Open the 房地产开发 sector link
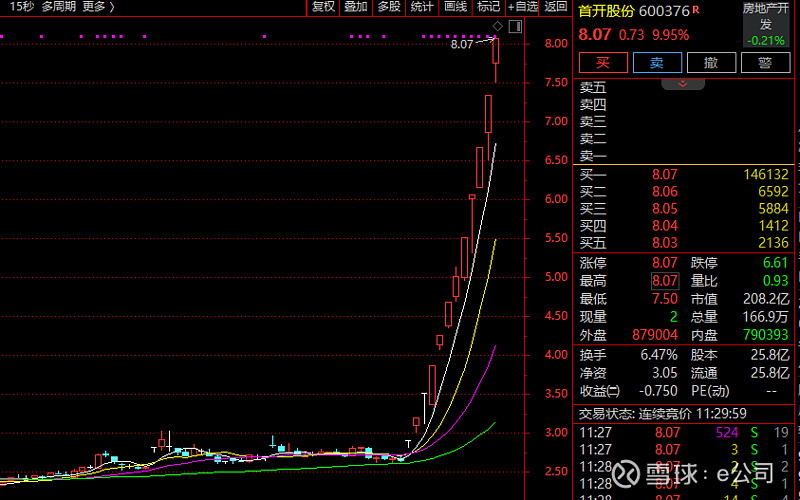Viewport: 800px width, 500px height. coord(766,16)
